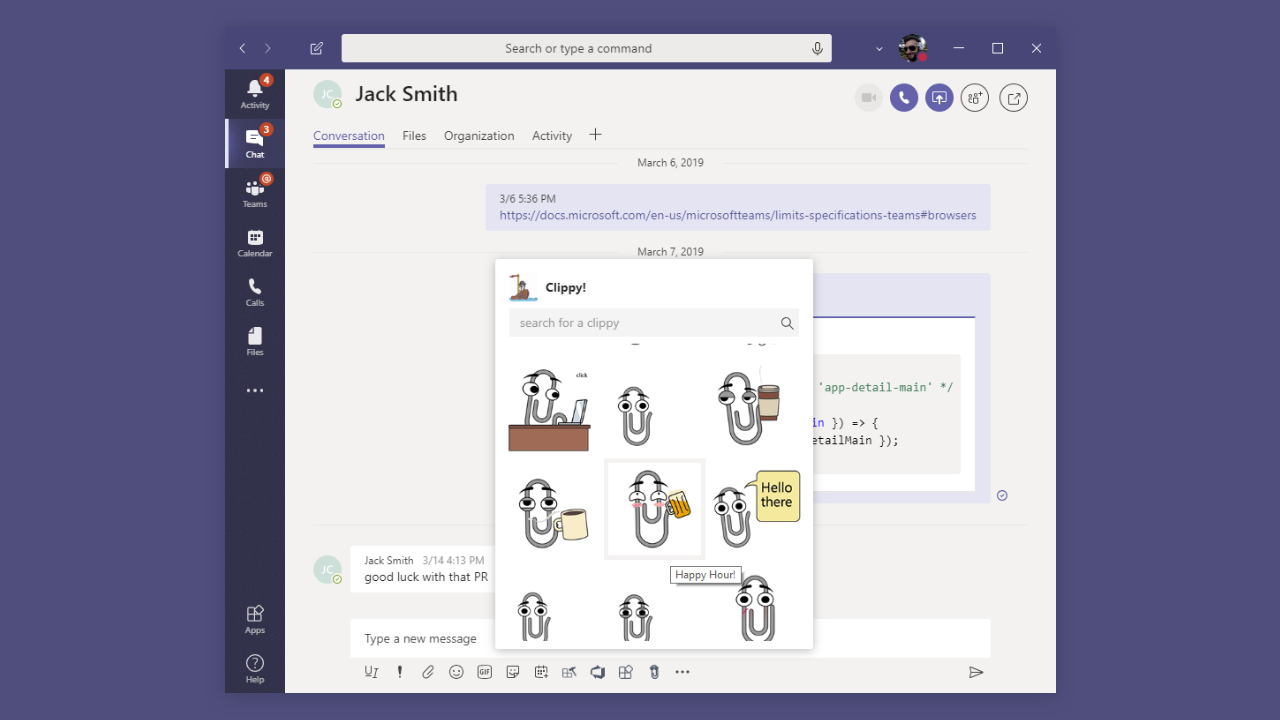The width and height of the screenshot is (1280, 720).
Task: Open the Activity feed in the sidebar
Action: pos(255,94)
